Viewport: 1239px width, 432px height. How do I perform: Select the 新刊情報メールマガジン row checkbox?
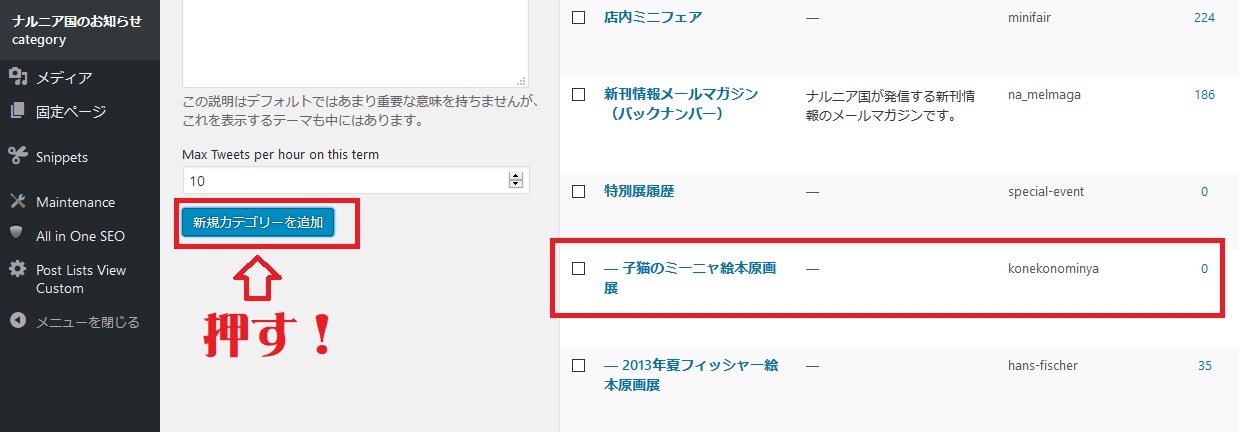click(x=578, y=95)
